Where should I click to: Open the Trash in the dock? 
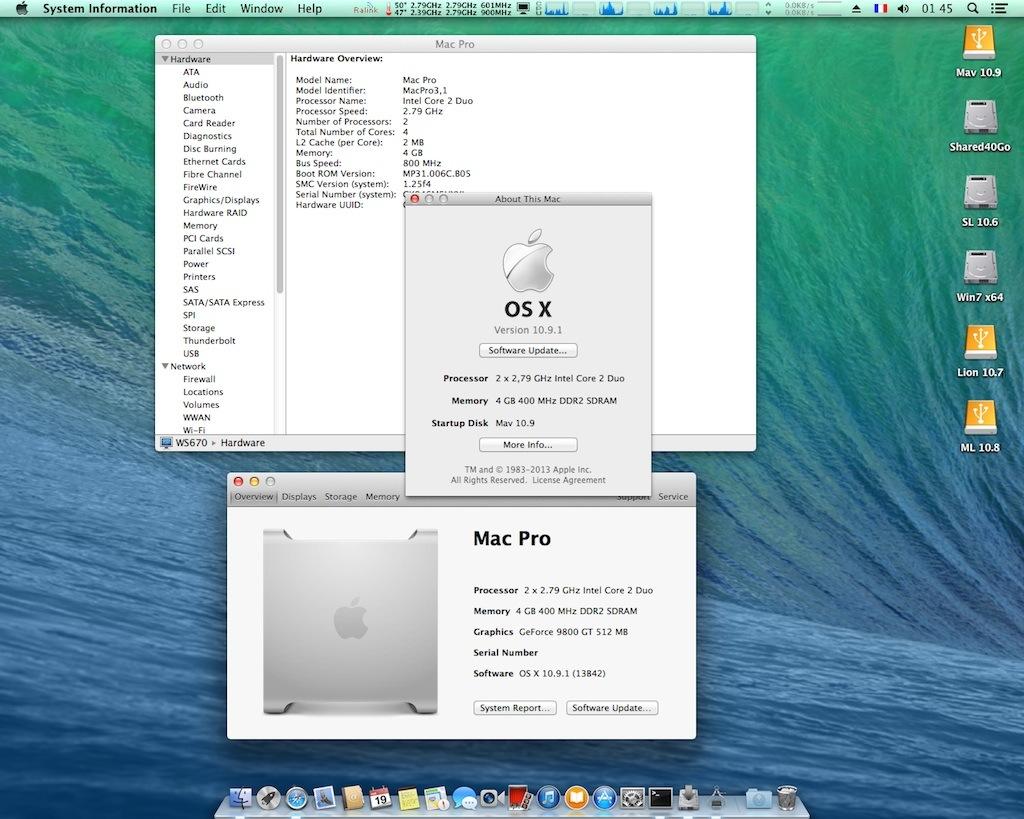(x=787, y=797)
